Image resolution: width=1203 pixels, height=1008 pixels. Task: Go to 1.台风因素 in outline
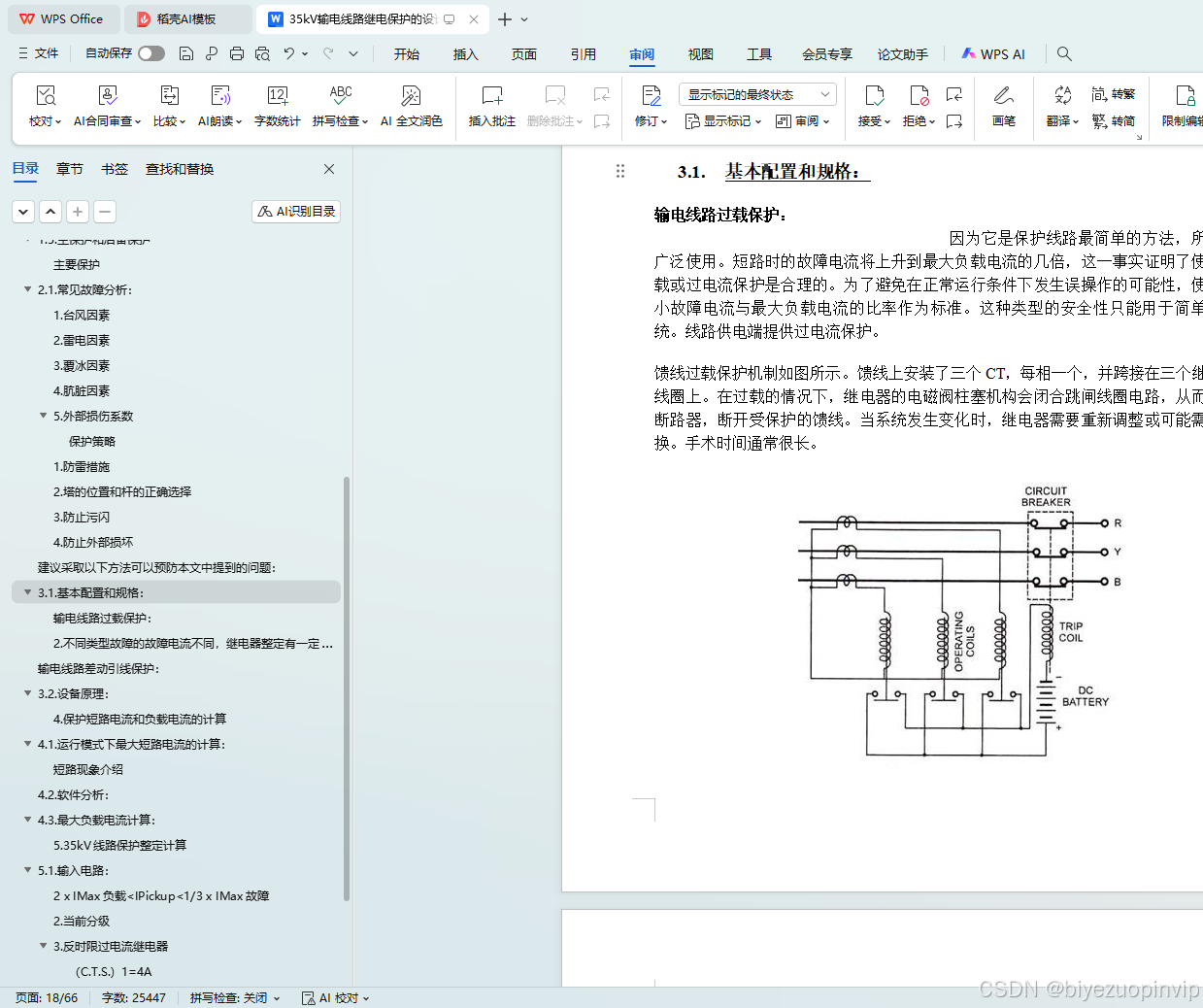click(82, 315)
